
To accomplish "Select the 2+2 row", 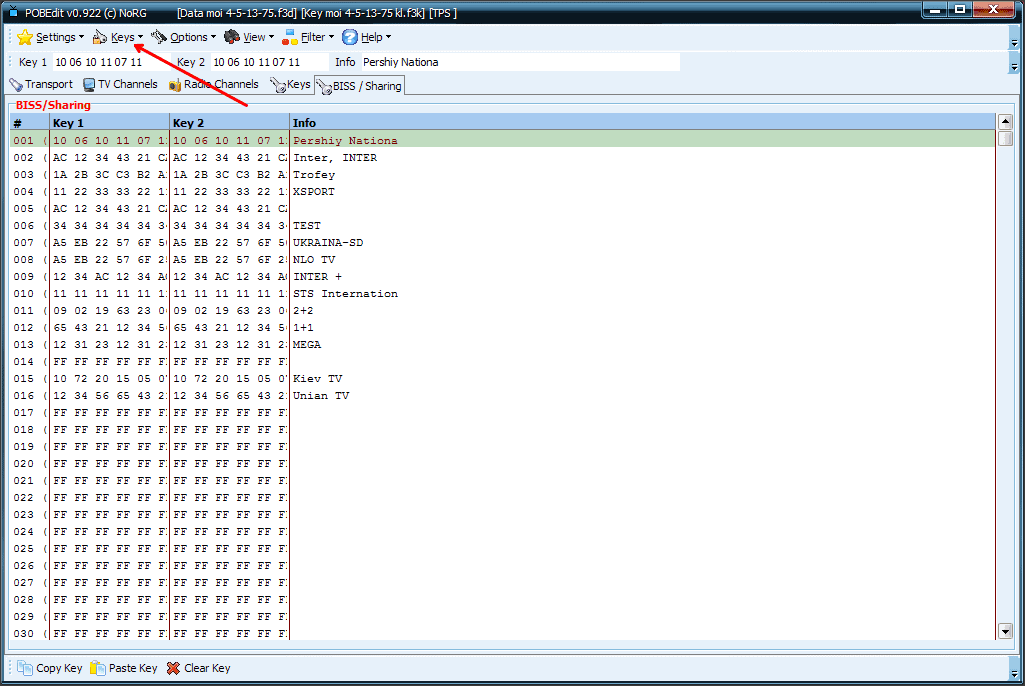I will pyautogui.click(x=502, y=311).
